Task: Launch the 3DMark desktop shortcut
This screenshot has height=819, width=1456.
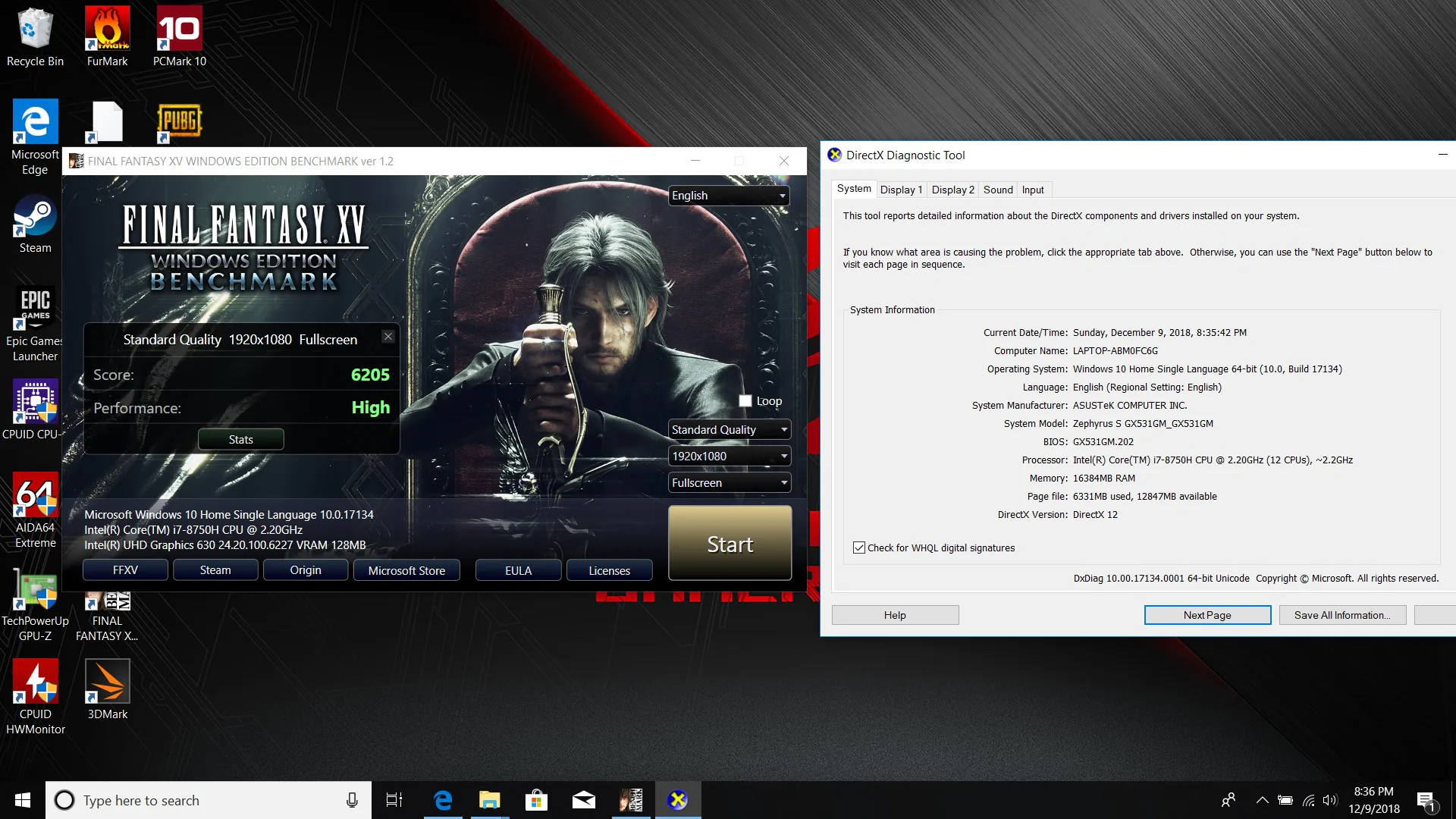Action: coord(107,689)
